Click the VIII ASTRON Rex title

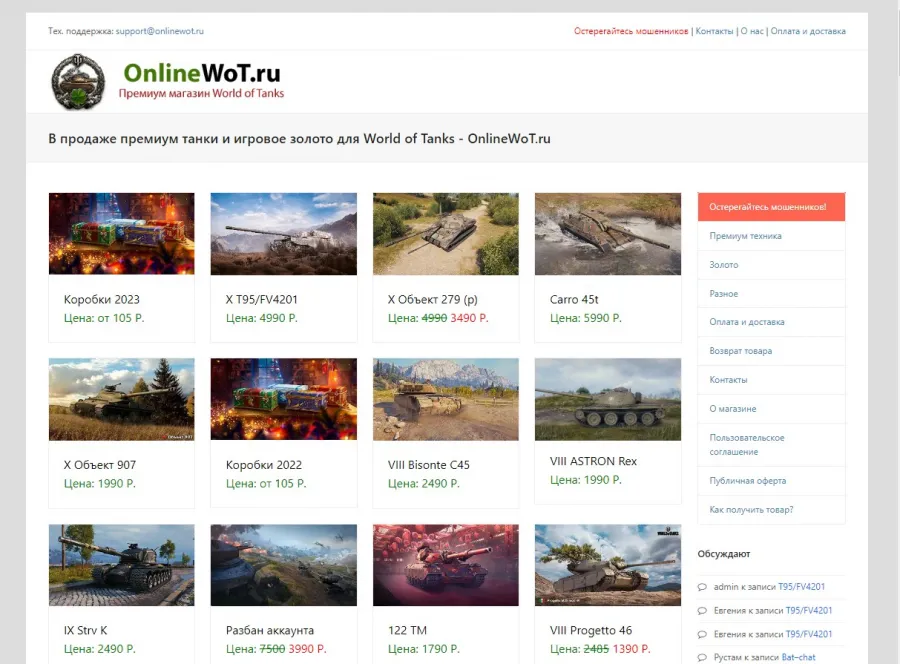click(x=593, y=461)
